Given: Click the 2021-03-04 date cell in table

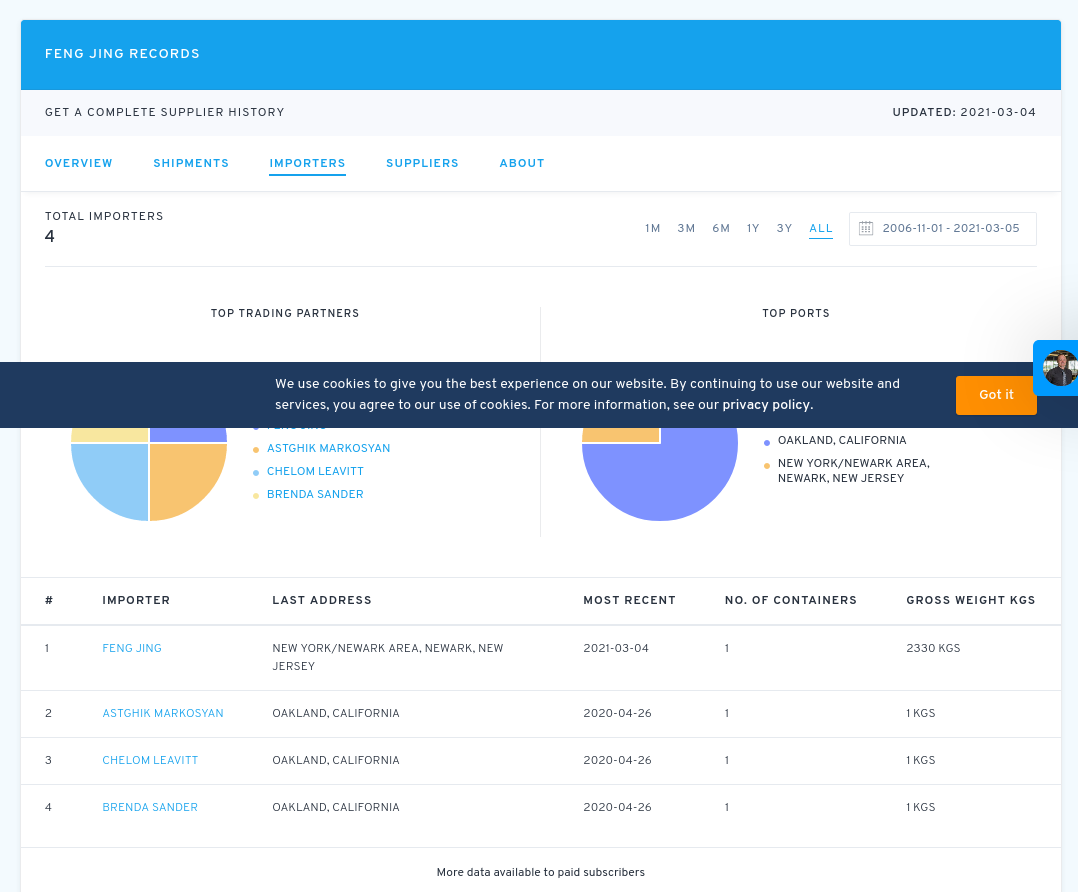Looking at the screenshot, I should point(616,648).
